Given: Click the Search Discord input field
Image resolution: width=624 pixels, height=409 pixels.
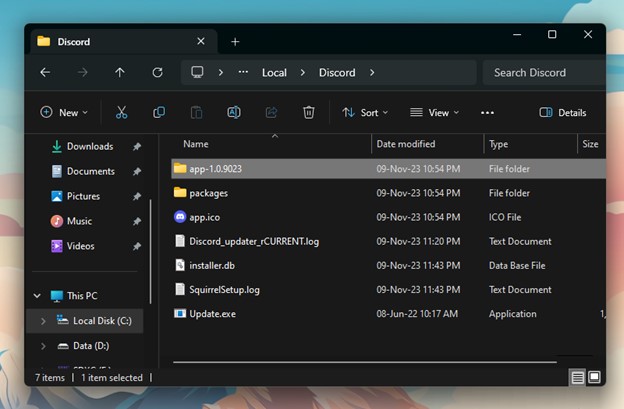Looking at the screenshot, I should point(545,73).
